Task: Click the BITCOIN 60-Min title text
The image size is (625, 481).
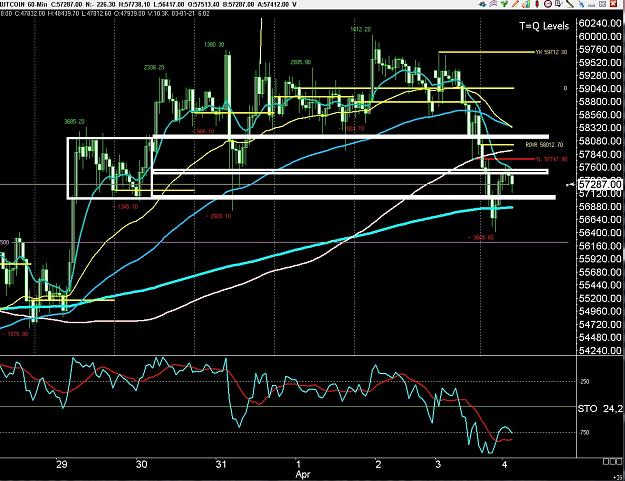Action: tap(22, 4)
